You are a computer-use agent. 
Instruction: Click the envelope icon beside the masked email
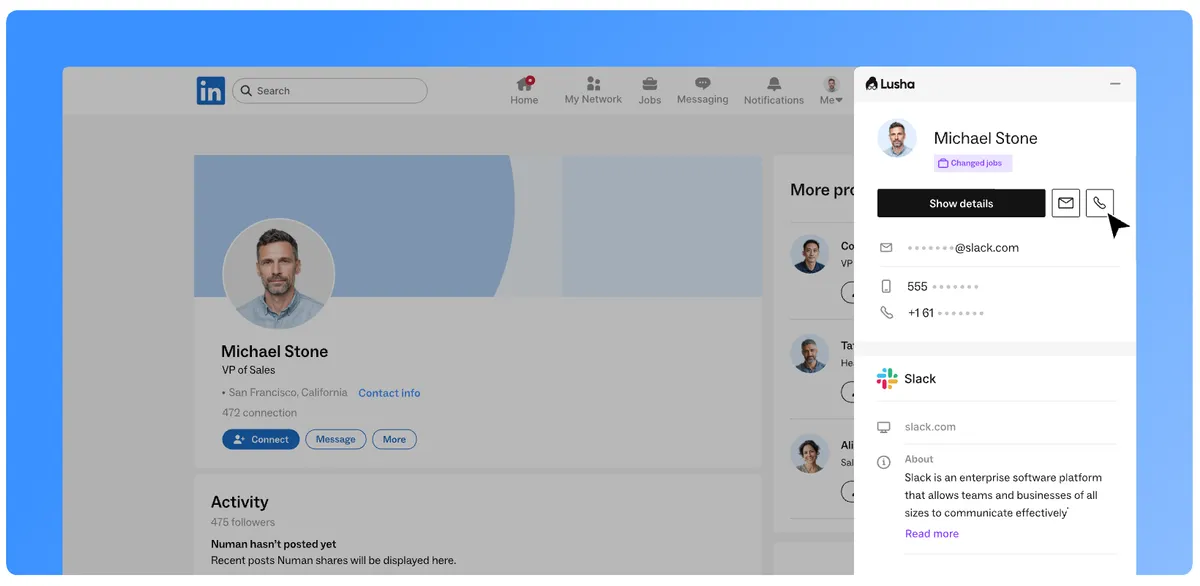886,247
